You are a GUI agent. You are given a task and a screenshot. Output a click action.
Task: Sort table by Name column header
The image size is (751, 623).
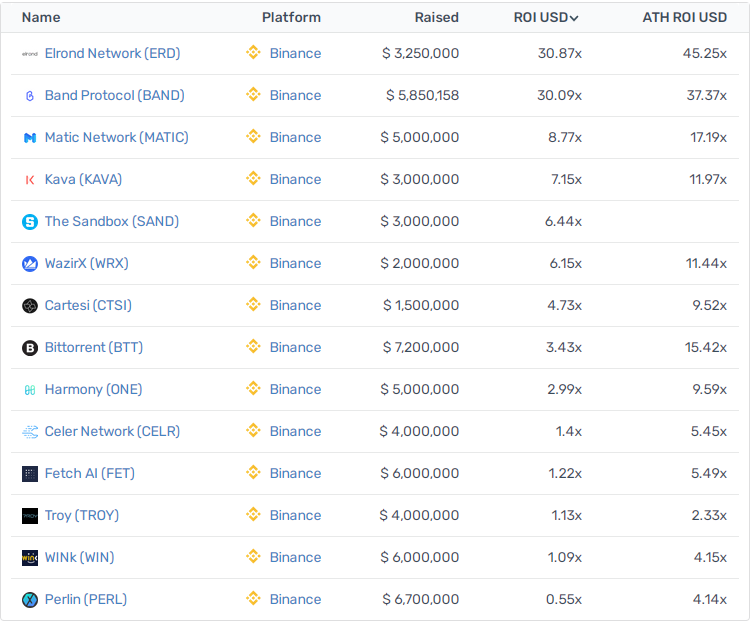click(x=41, y=18)
